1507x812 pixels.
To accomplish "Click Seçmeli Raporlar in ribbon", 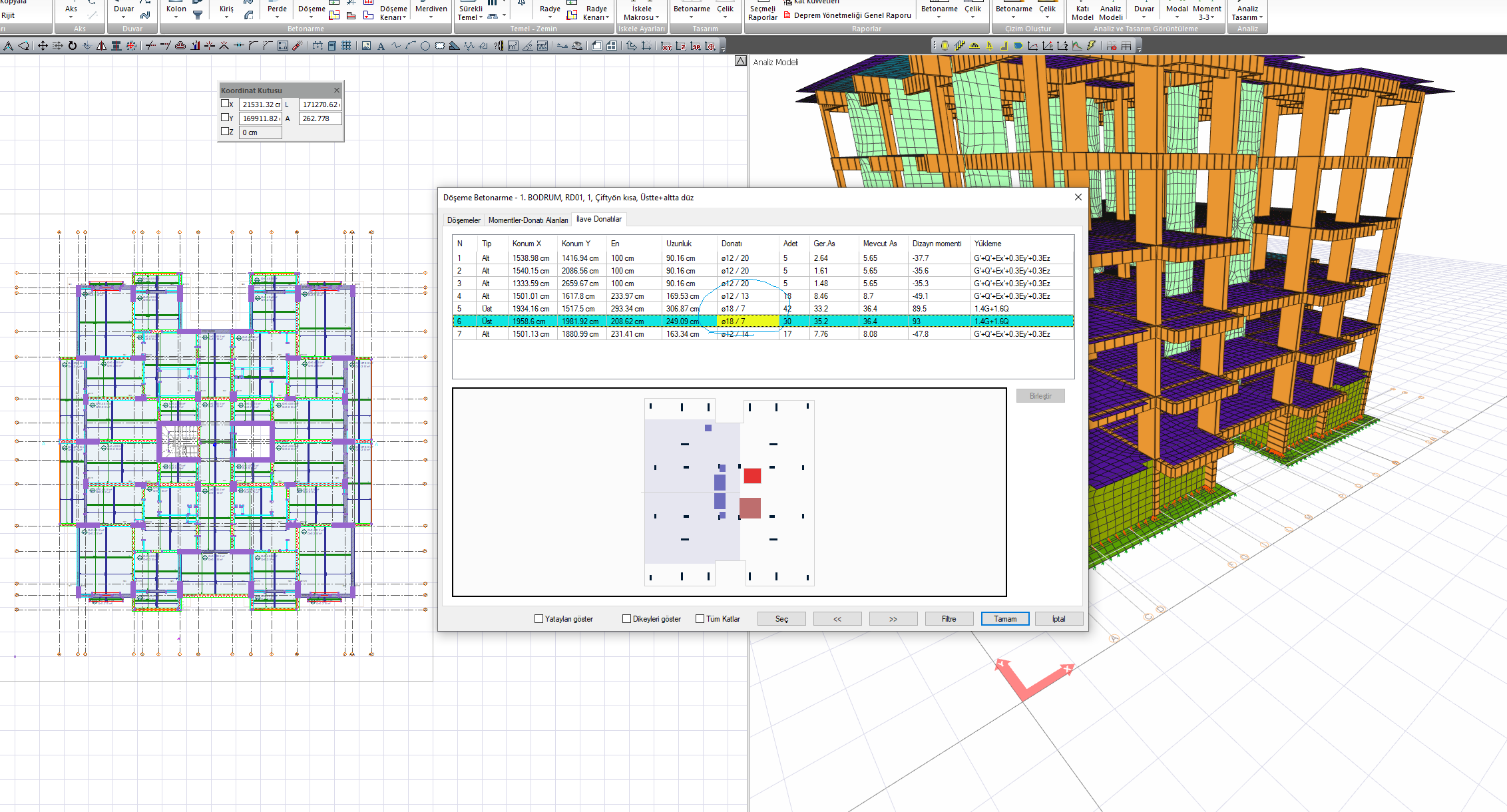I will pyautogui.click(x=763, y=13).
